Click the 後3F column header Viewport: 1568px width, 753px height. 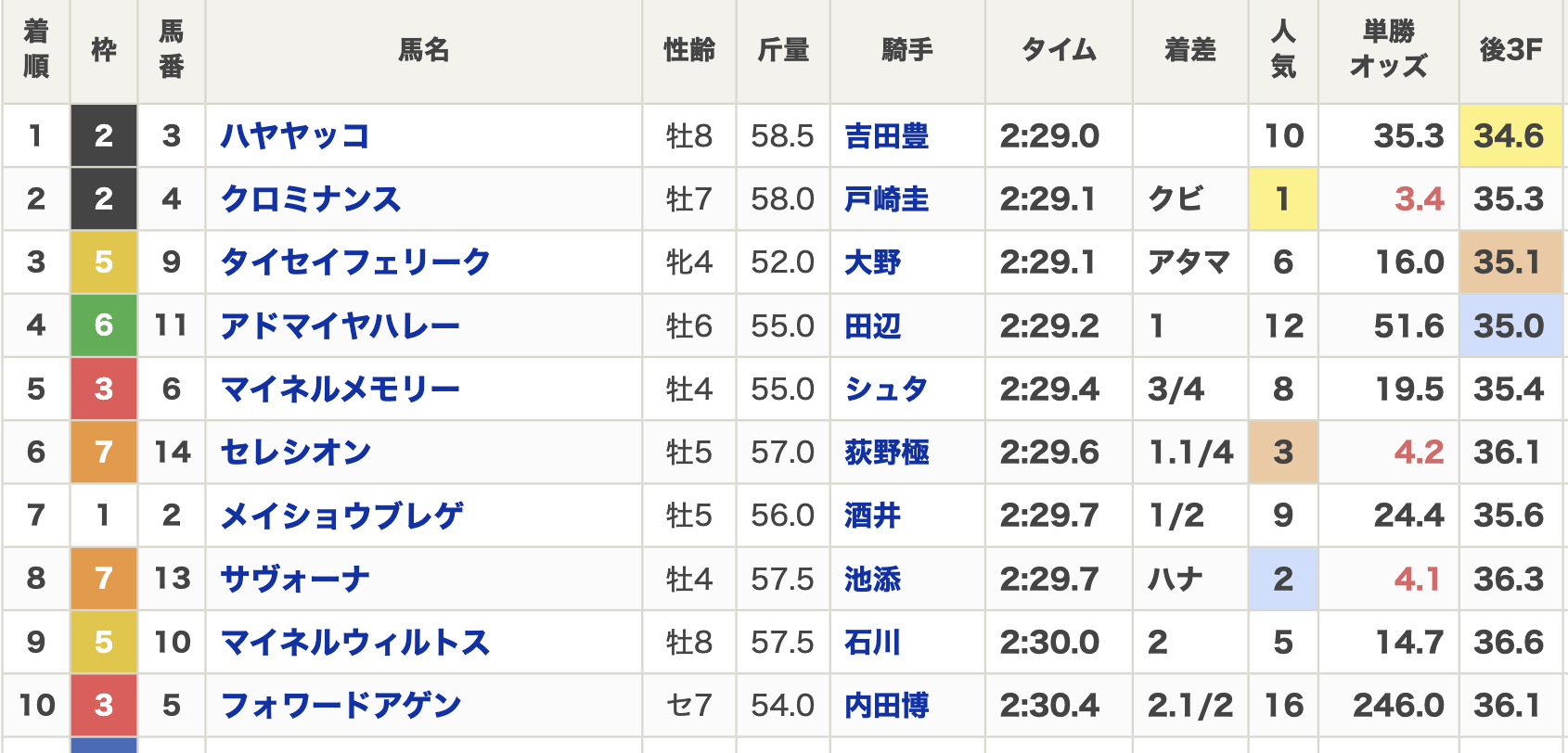[1510, 50]
